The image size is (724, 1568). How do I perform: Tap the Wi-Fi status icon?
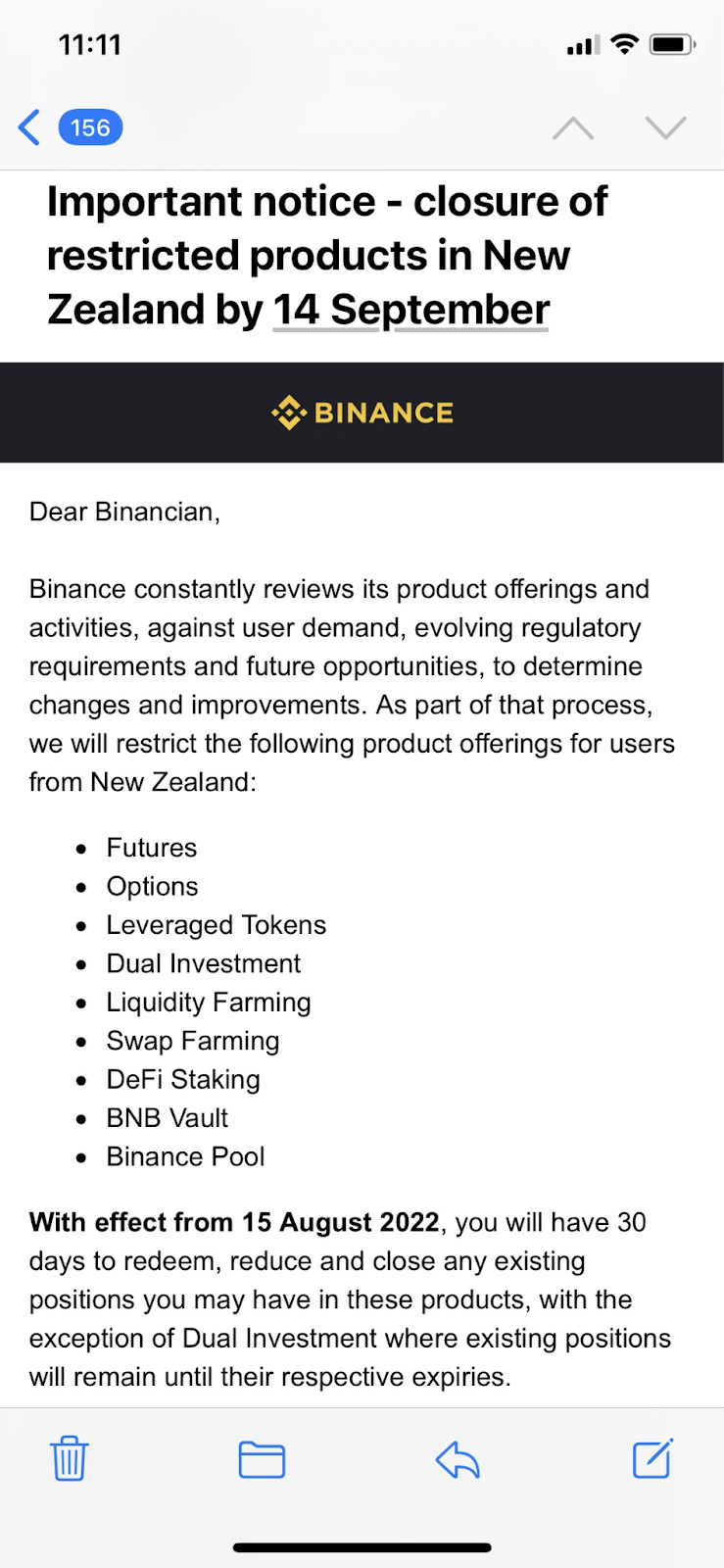(624, 44)
